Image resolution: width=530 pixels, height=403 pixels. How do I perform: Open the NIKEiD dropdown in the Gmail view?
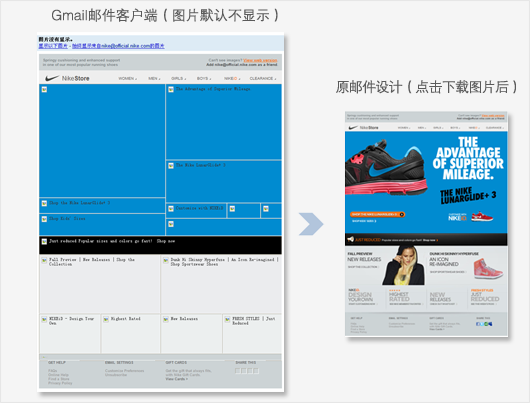232,78
